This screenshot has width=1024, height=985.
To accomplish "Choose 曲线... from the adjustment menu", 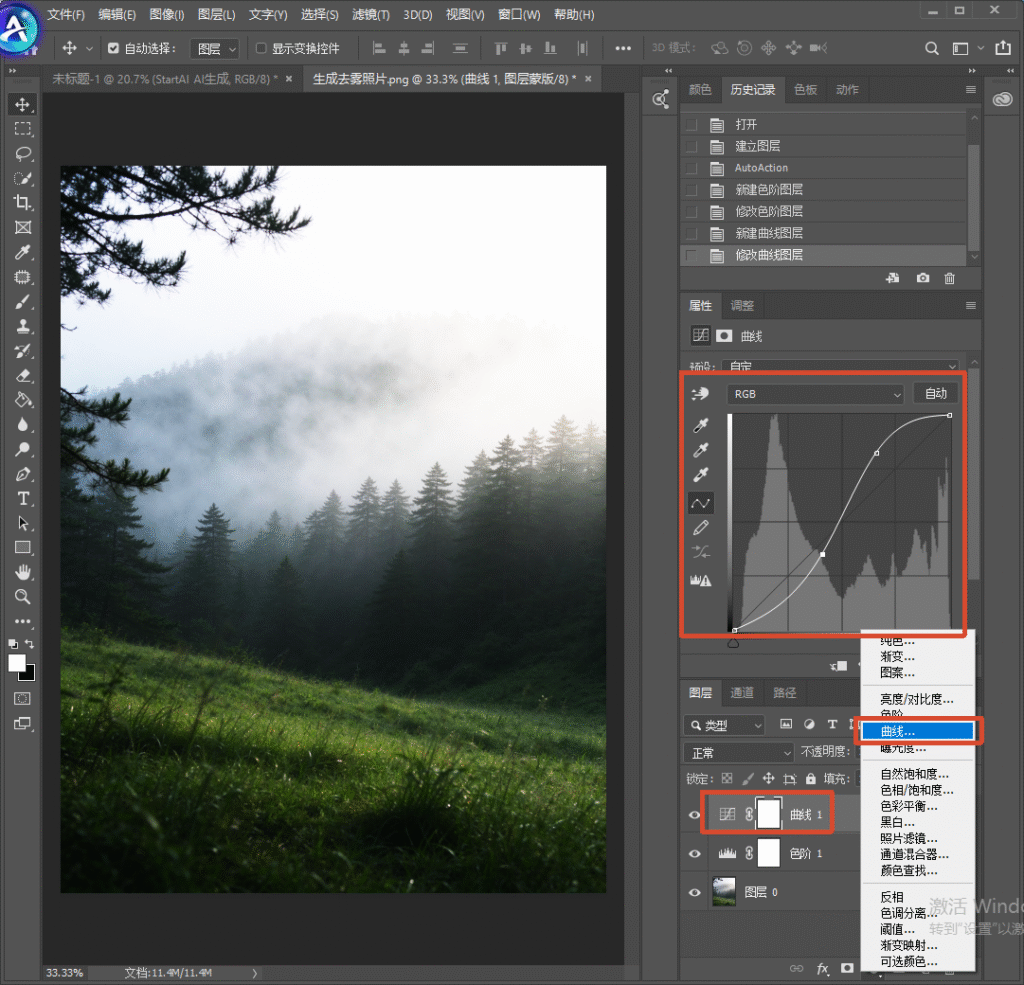I will pyautogui.click(x=918, y=732).
